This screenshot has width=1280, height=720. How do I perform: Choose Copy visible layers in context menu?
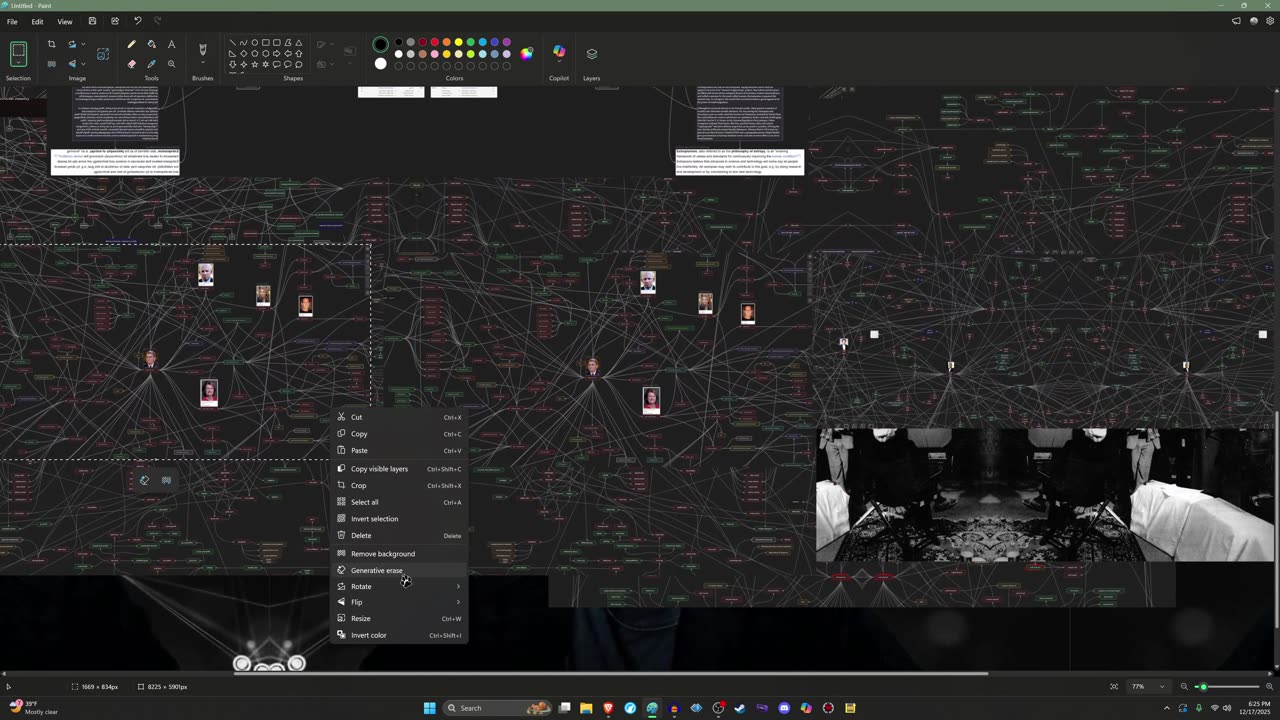(399, 469)
